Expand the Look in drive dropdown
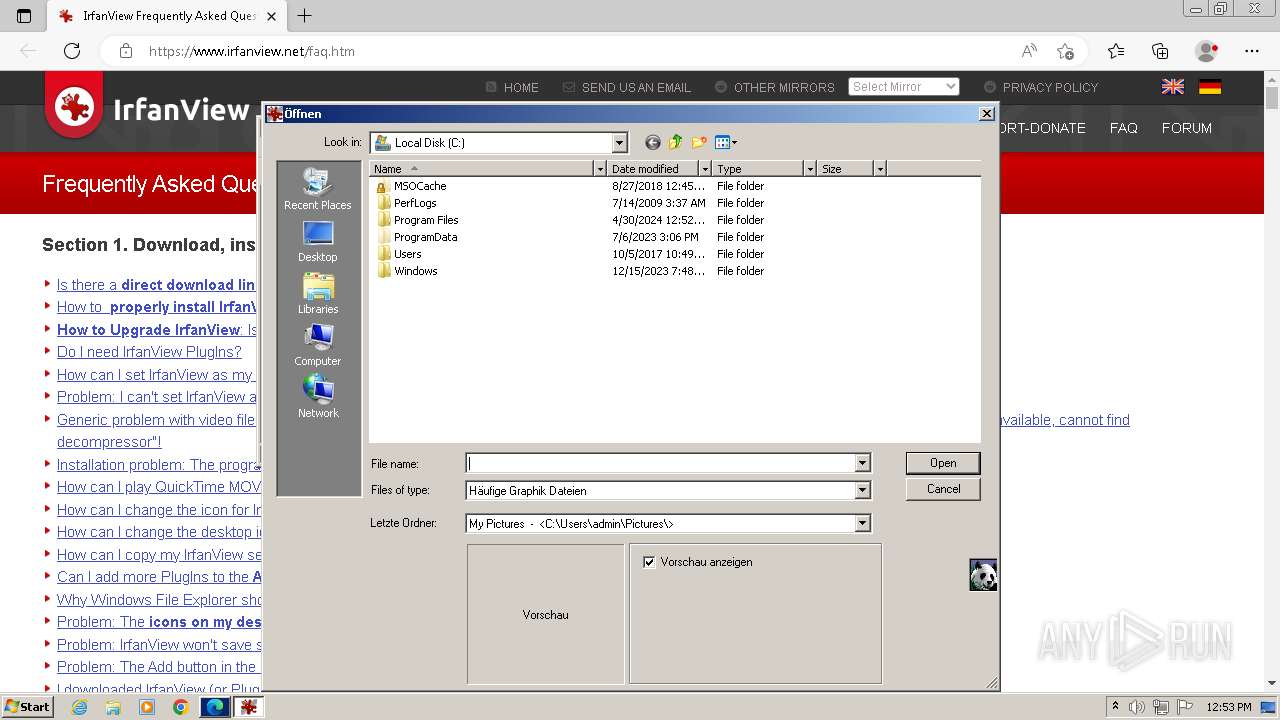This screenshot has width=1280, height=720. click(619, 143)
